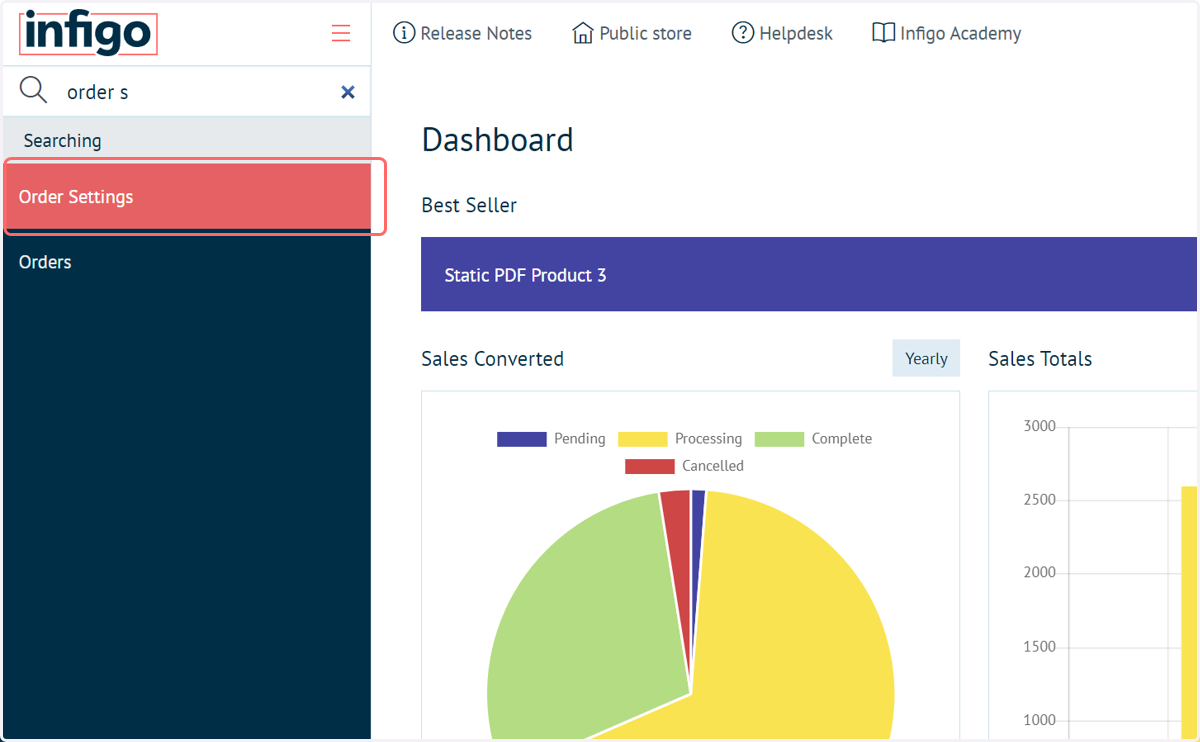Click the Sales Totals heading
The image size is (1200, 742).
click(1040, 358)
